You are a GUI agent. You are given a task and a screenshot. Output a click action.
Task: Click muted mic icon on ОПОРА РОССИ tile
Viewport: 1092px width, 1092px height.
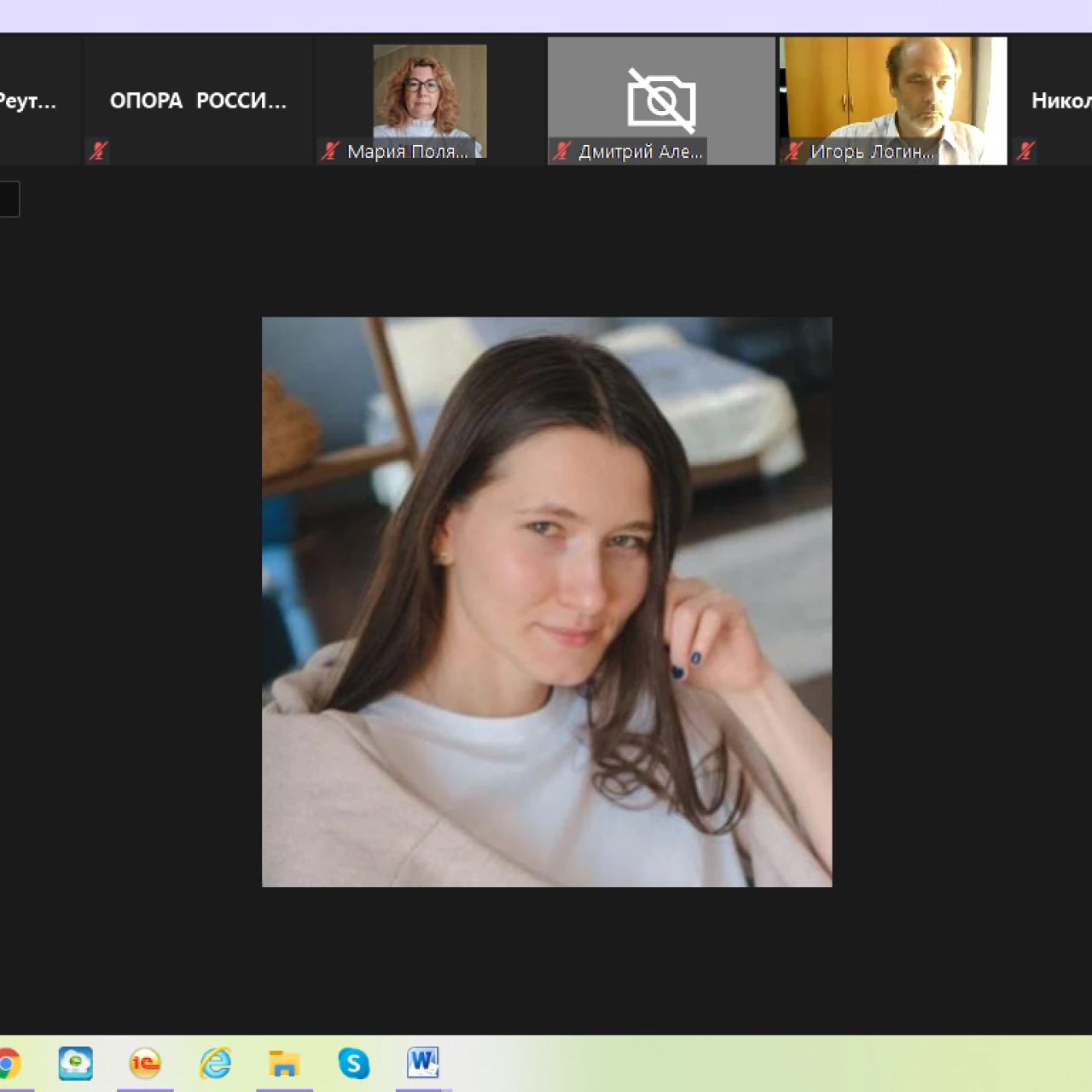click(x=98, y=151)
